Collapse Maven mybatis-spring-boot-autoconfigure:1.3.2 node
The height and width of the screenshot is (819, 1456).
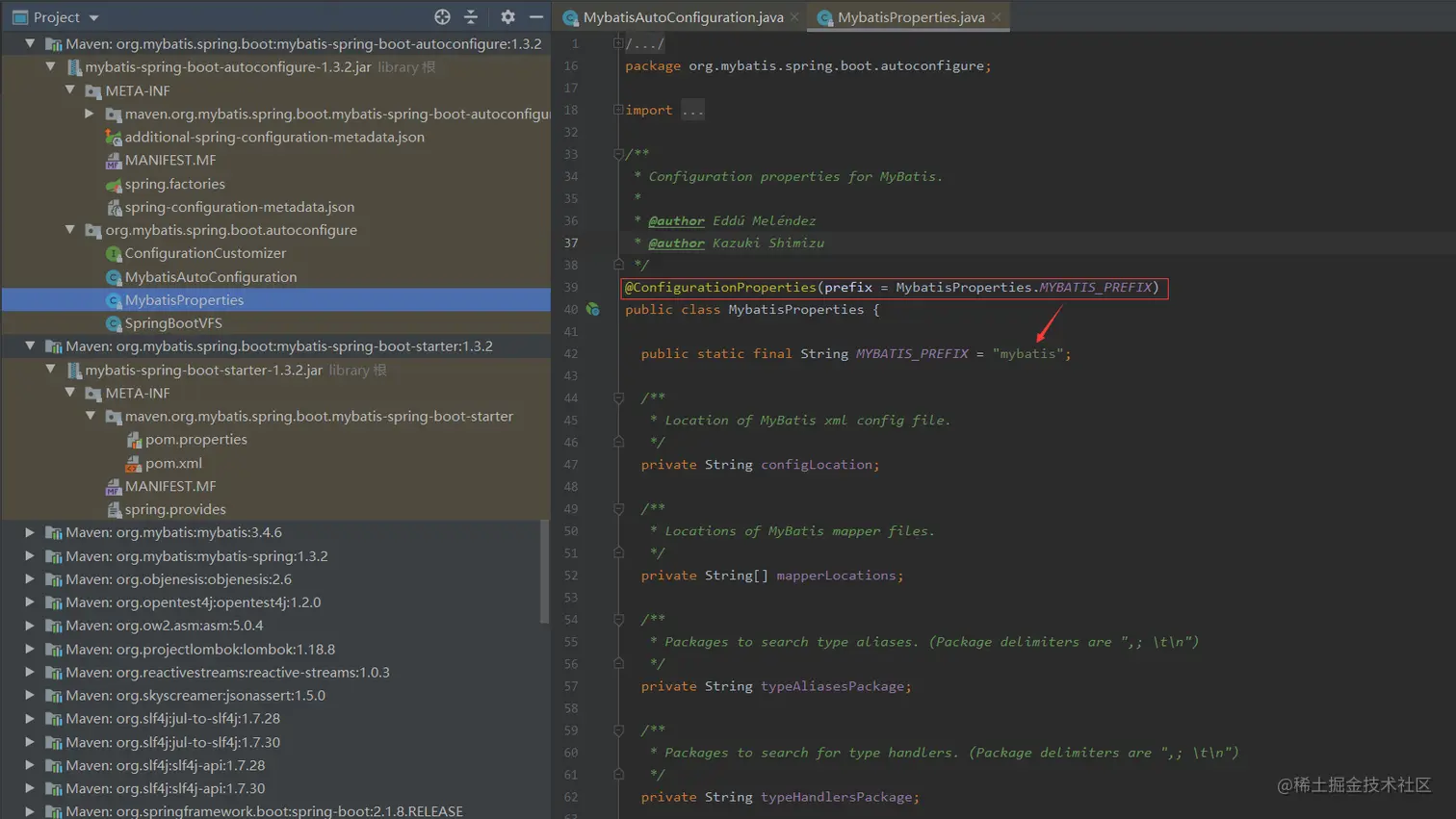30,43
